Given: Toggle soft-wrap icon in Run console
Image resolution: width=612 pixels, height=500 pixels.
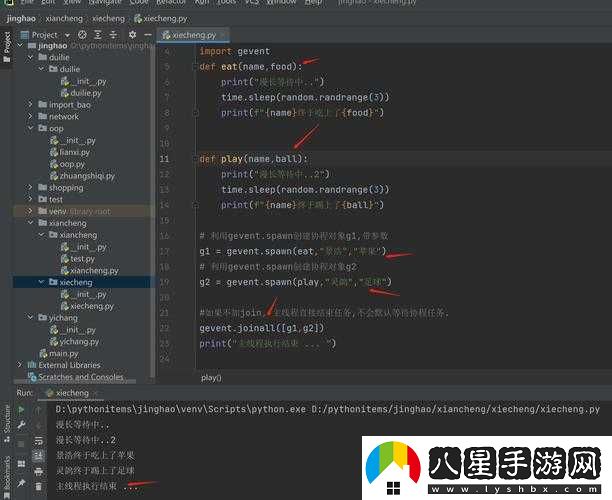Looking at the screenshot, I should (38, 441).
